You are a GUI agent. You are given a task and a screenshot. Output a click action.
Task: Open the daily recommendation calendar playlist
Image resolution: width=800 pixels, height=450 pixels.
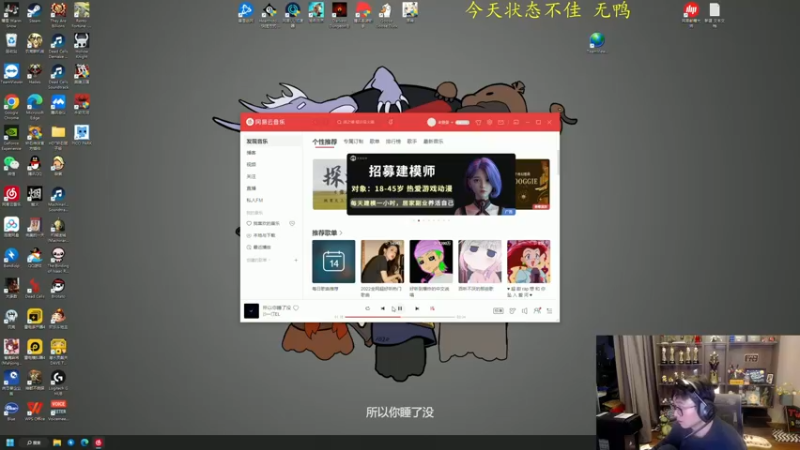(x=333, y=262)
